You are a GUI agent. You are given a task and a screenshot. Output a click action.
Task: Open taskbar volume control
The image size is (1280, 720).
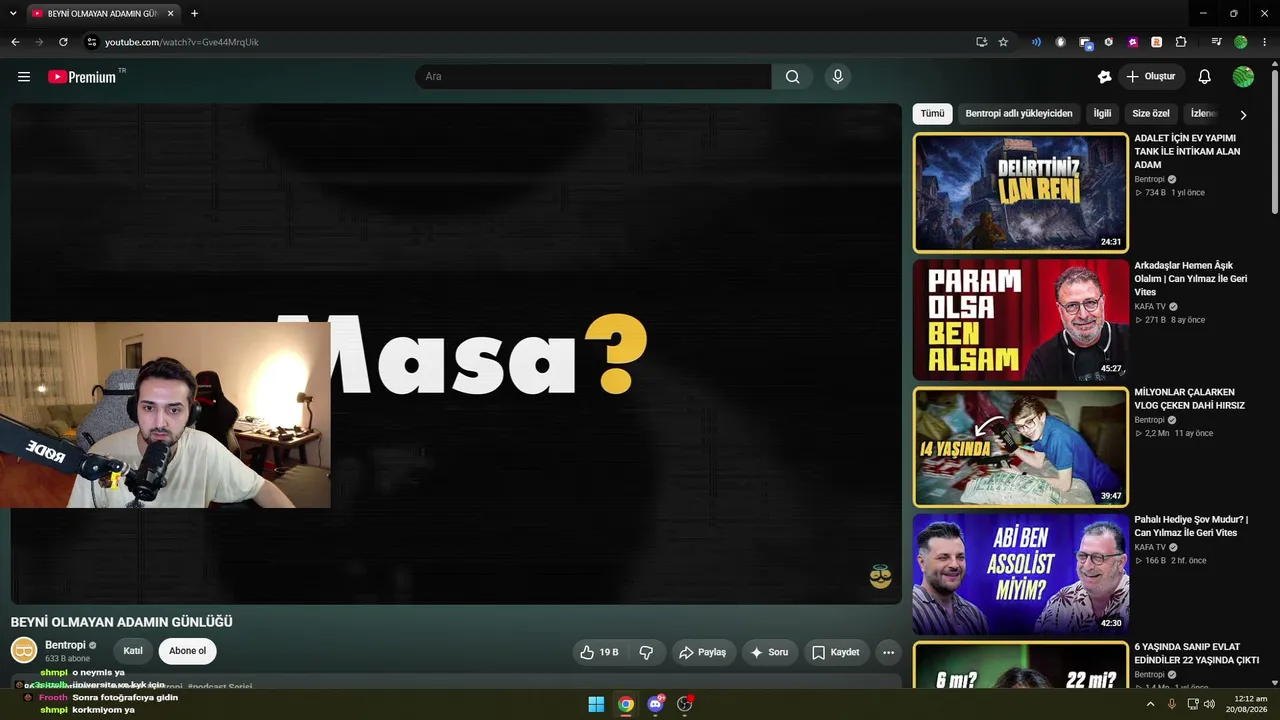tap(1209, 704)
